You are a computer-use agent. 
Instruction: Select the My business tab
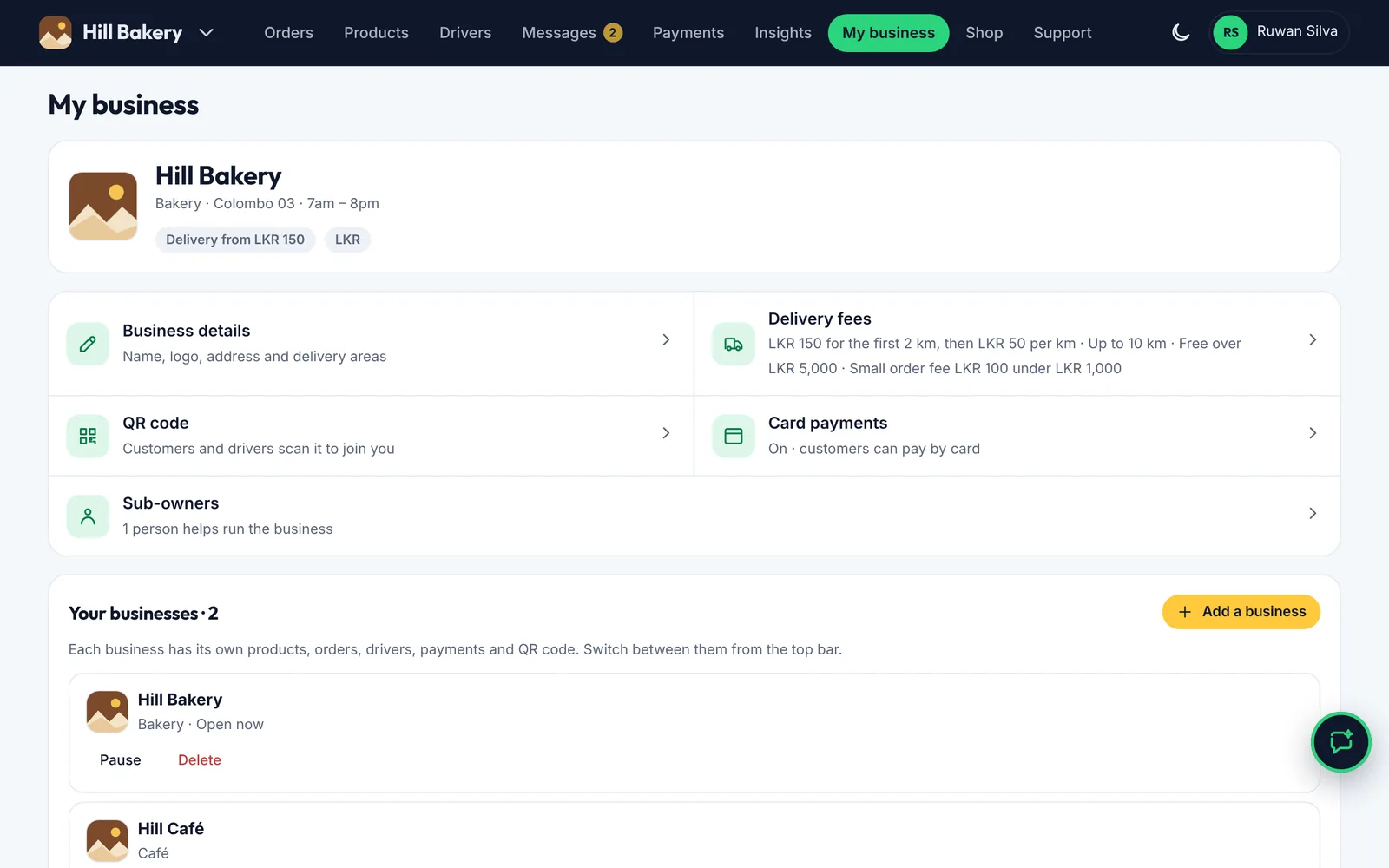tap(889, 33)
